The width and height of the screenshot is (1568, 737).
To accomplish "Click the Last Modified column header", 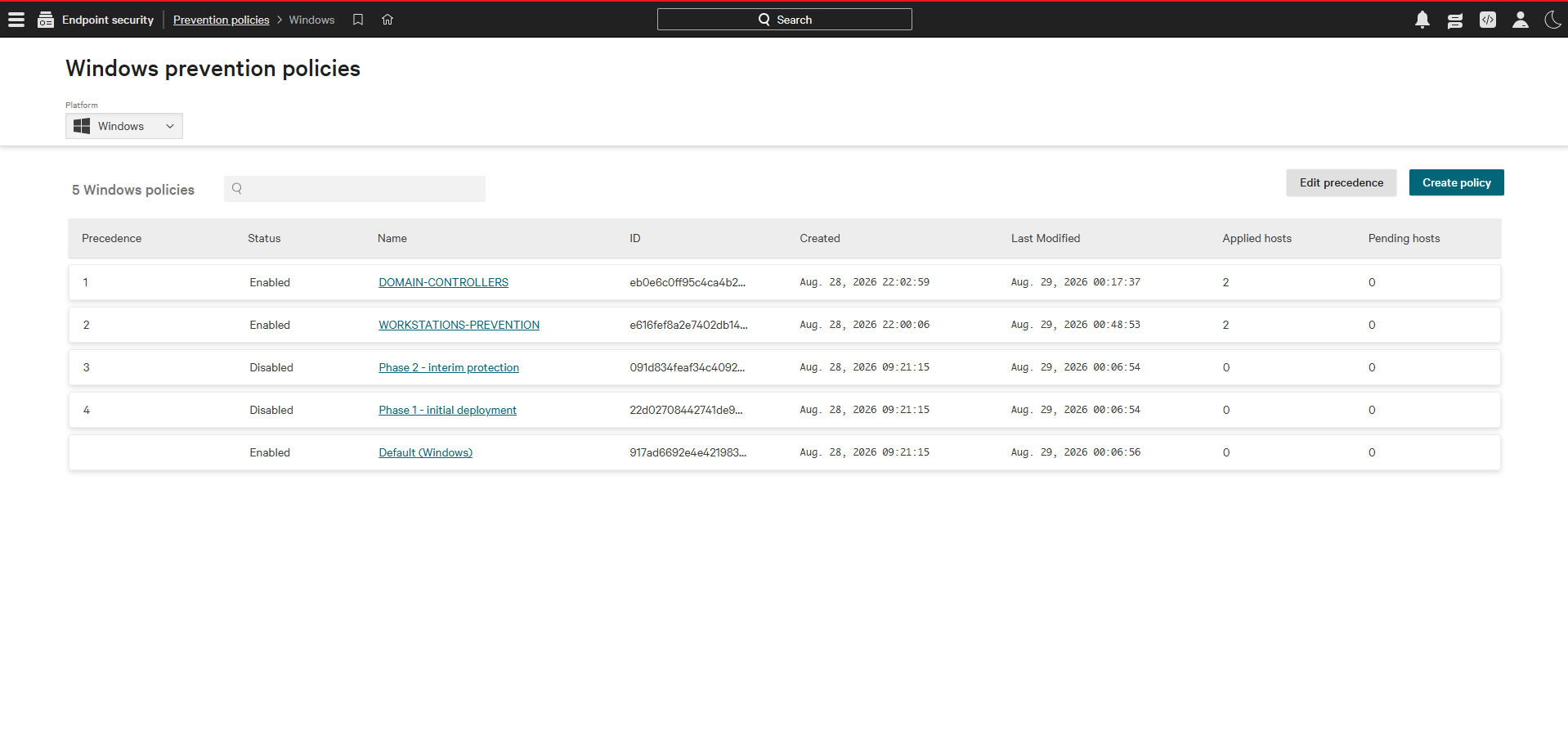I will (1046, 238).
